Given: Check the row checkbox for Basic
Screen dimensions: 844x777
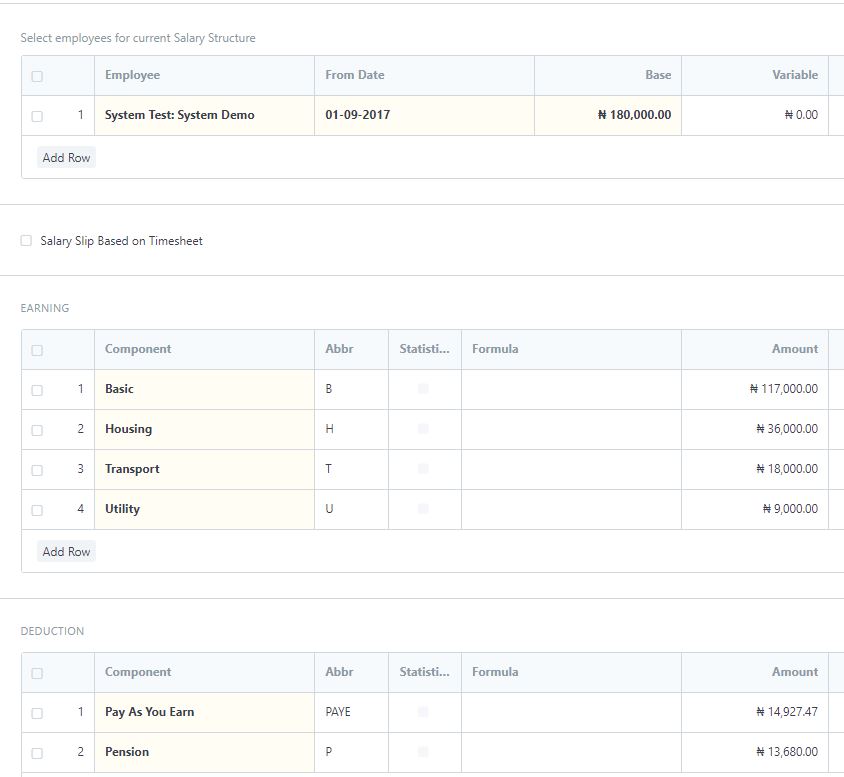Looking at the screenshot, I should 37,390.
